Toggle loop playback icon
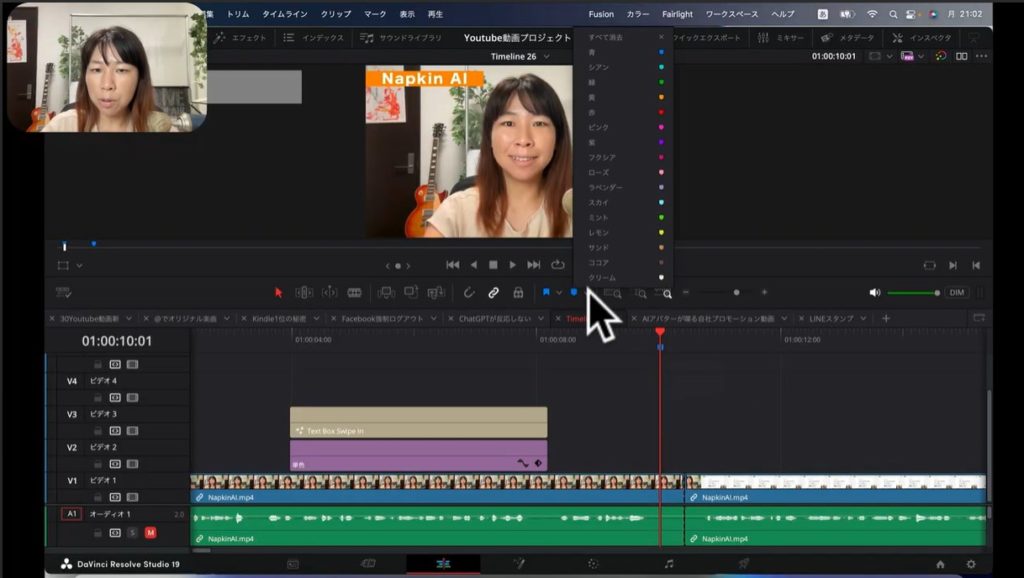This screenshot has height=578, width=1024. 558,265
